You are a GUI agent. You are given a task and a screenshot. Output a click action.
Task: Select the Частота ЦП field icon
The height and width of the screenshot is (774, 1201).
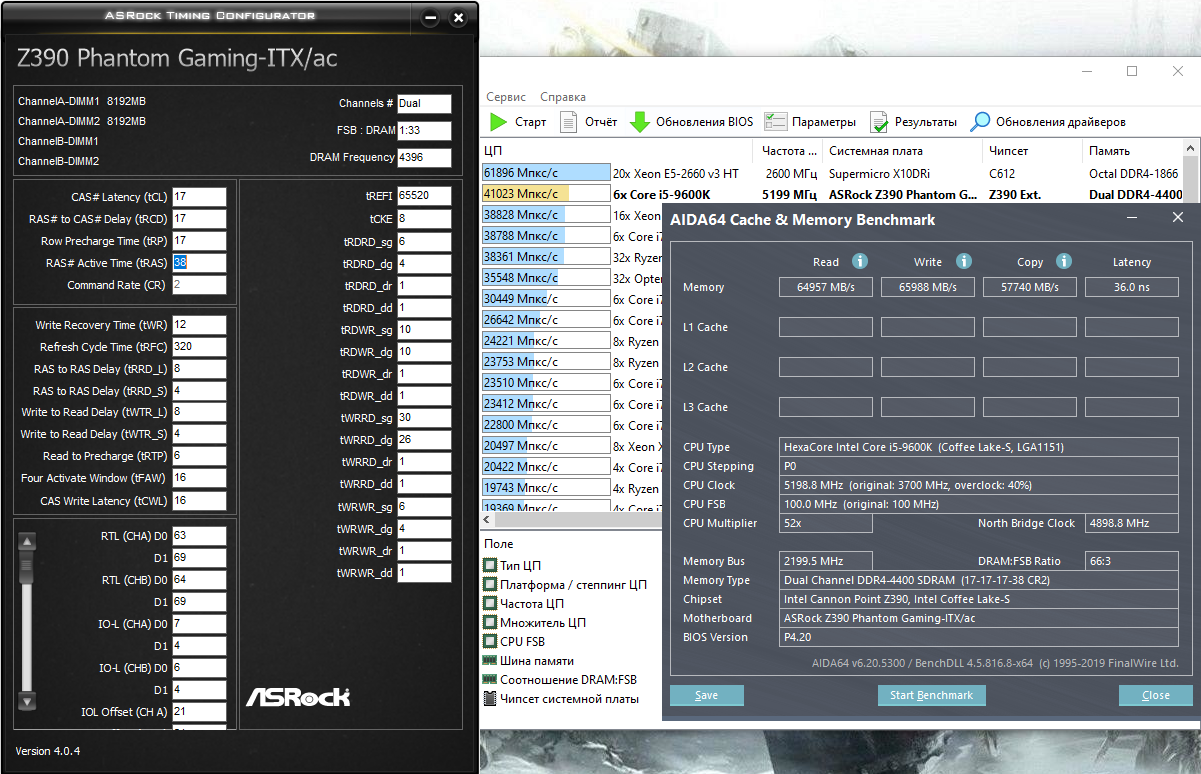pos(490,603)
